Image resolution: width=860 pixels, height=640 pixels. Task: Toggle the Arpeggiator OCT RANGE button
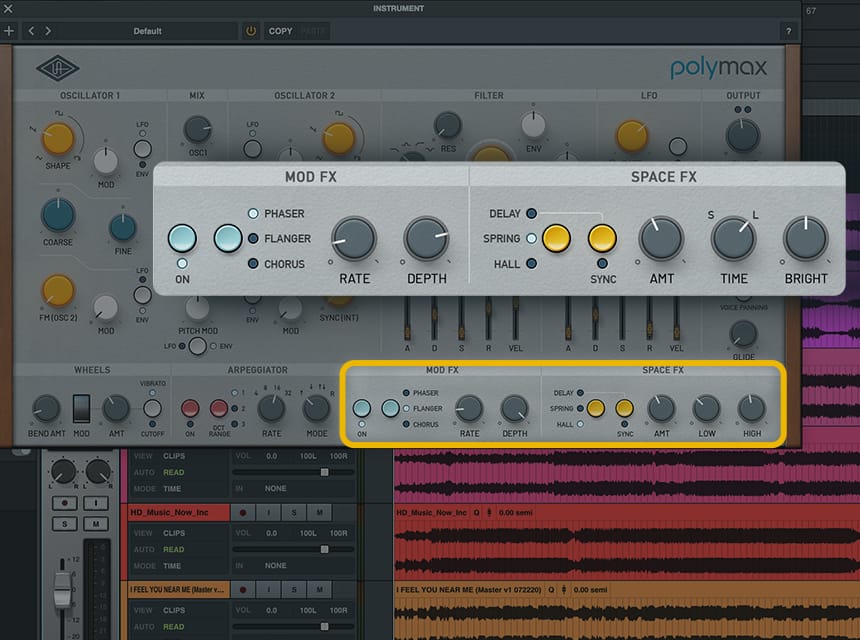point(219,409)
